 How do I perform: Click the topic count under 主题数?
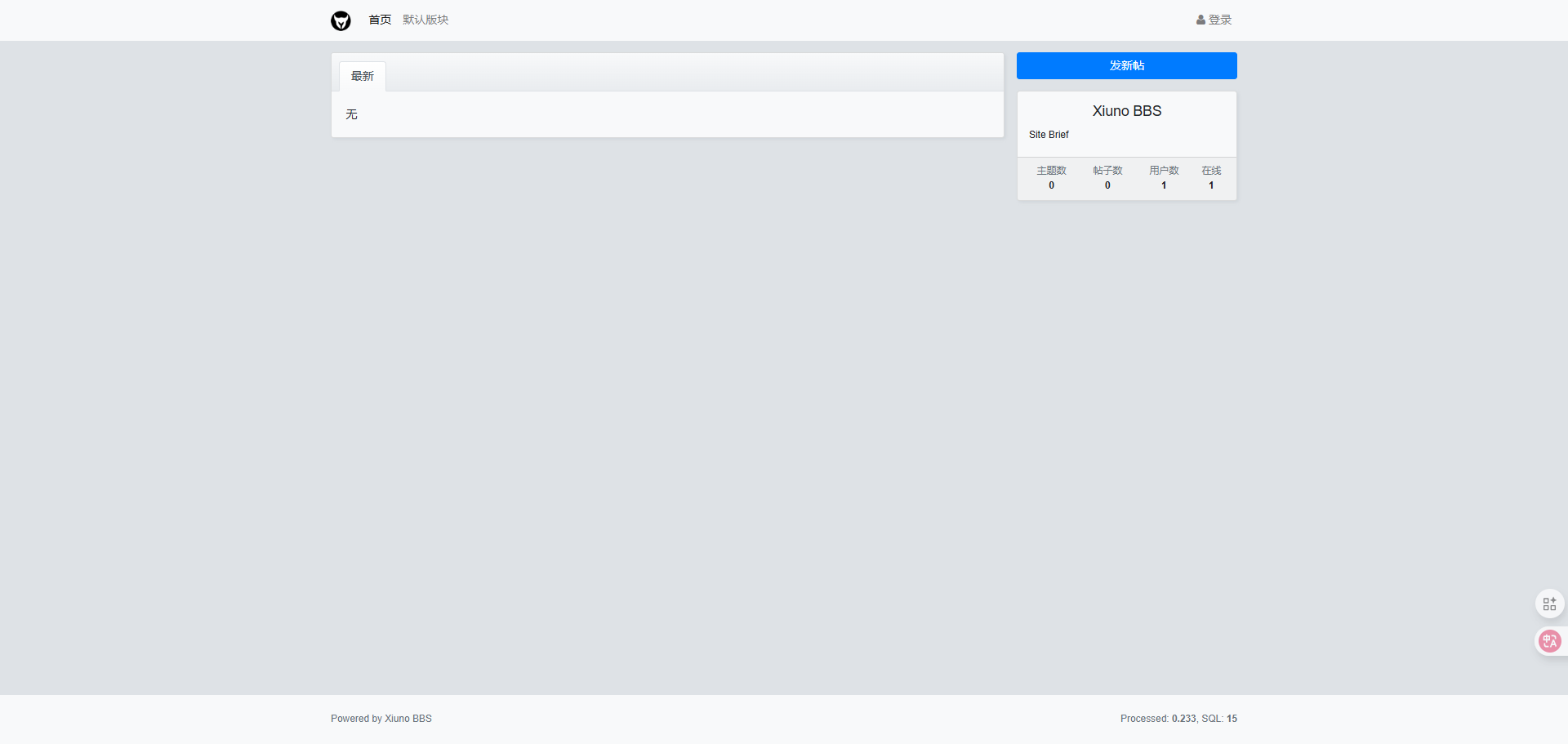1051,185
